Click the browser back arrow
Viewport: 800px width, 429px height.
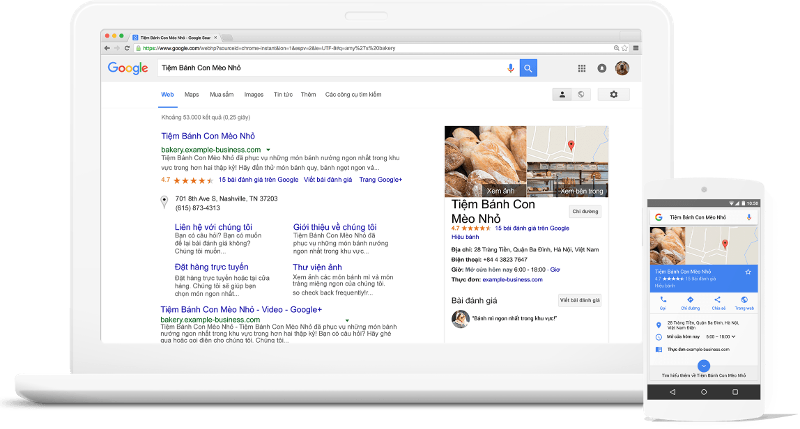coord(107,48)
